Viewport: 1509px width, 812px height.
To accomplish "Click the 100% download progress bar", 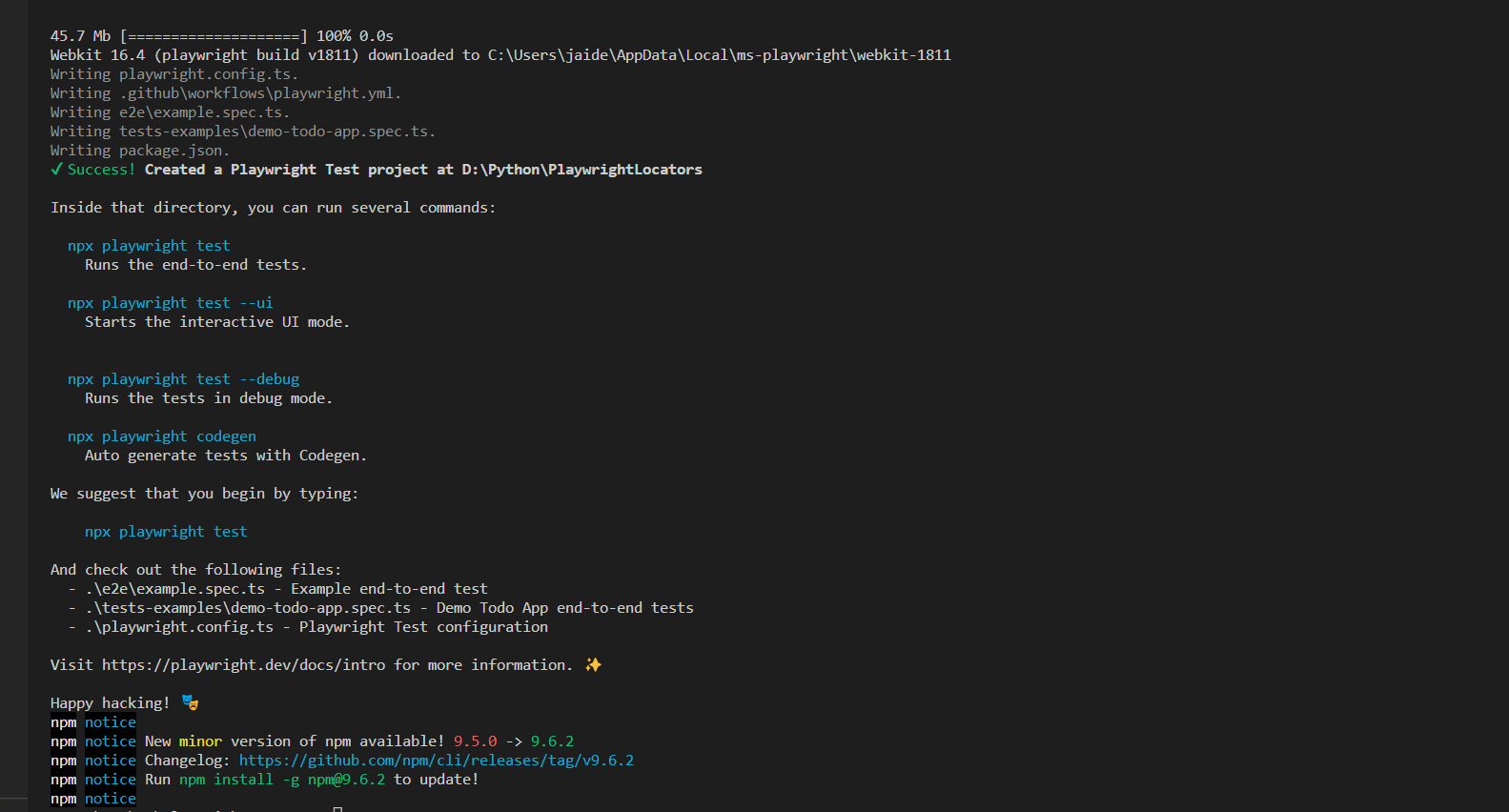I will pos(214,36).
